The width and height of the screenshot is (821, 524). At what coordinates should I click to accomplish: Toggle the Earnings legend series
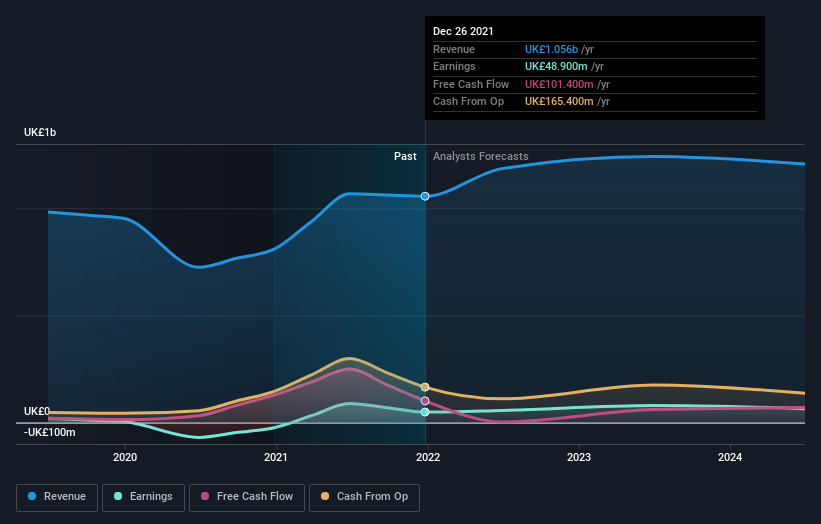[x=143, y=497]
